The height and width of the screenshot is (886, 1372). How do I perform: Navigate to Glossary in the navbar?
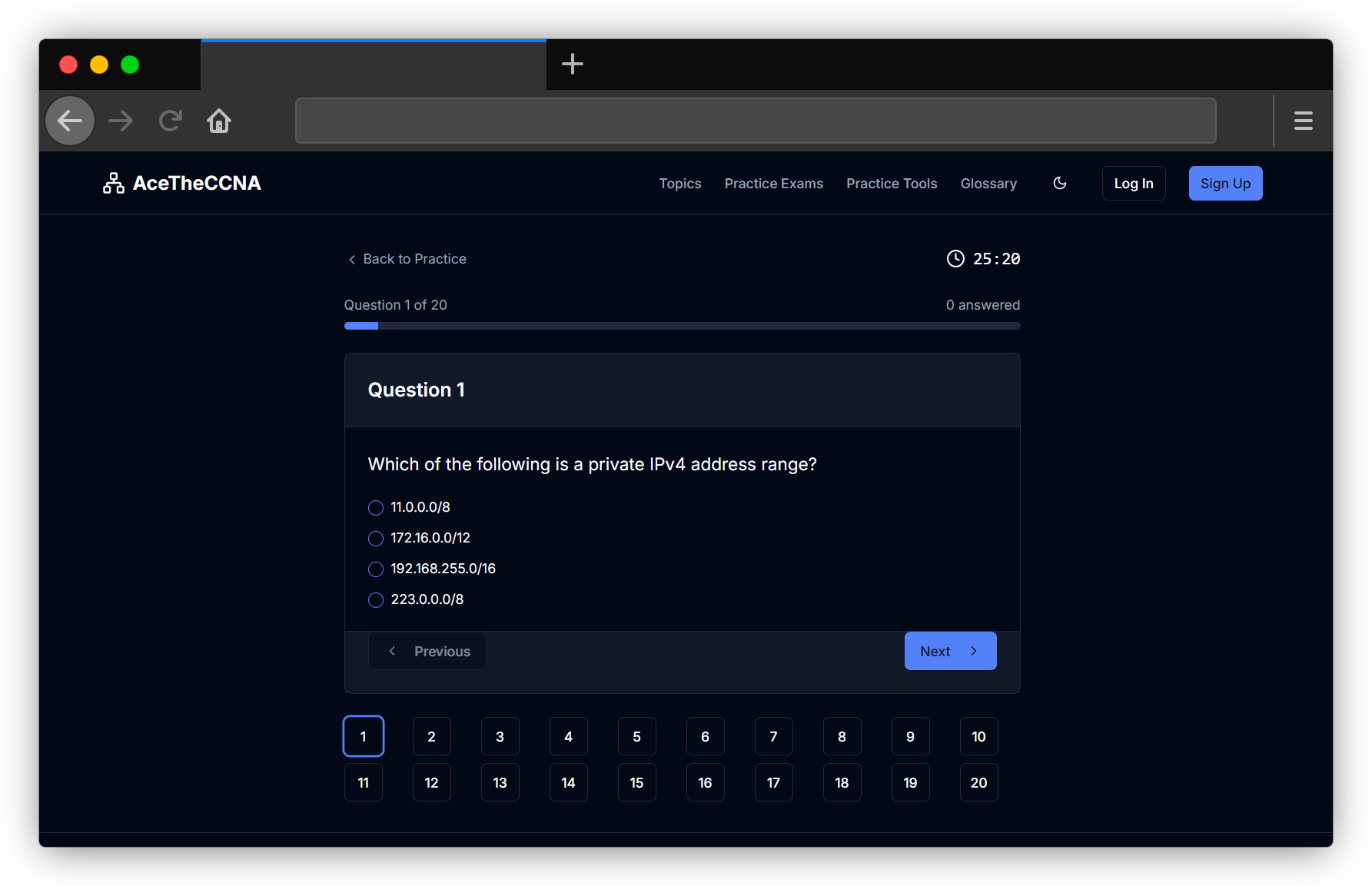click(x=988, y=184)
